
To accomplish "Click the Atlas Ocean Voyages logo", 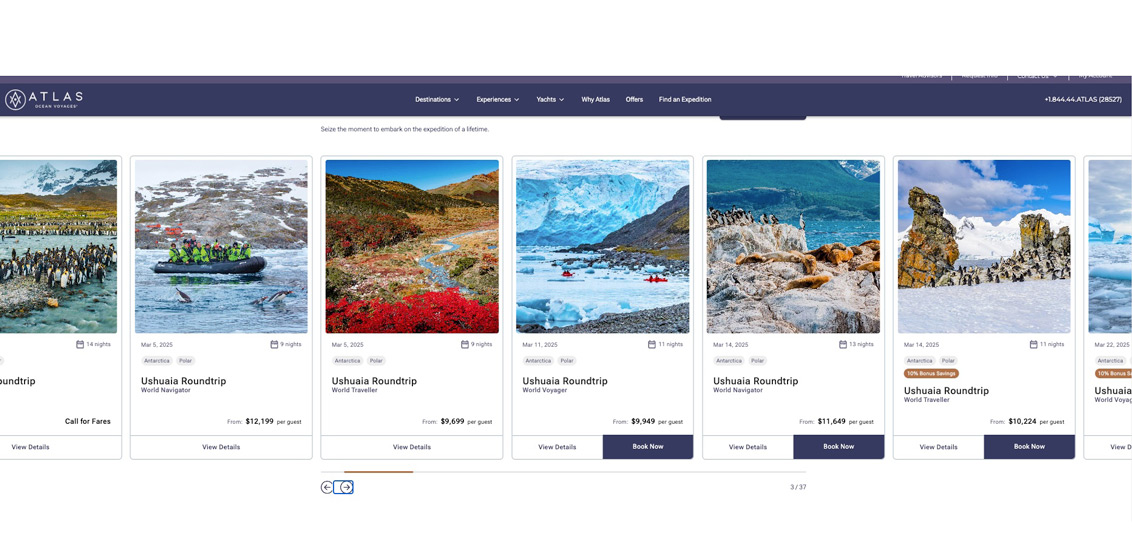I will click(x=44, y=100).
